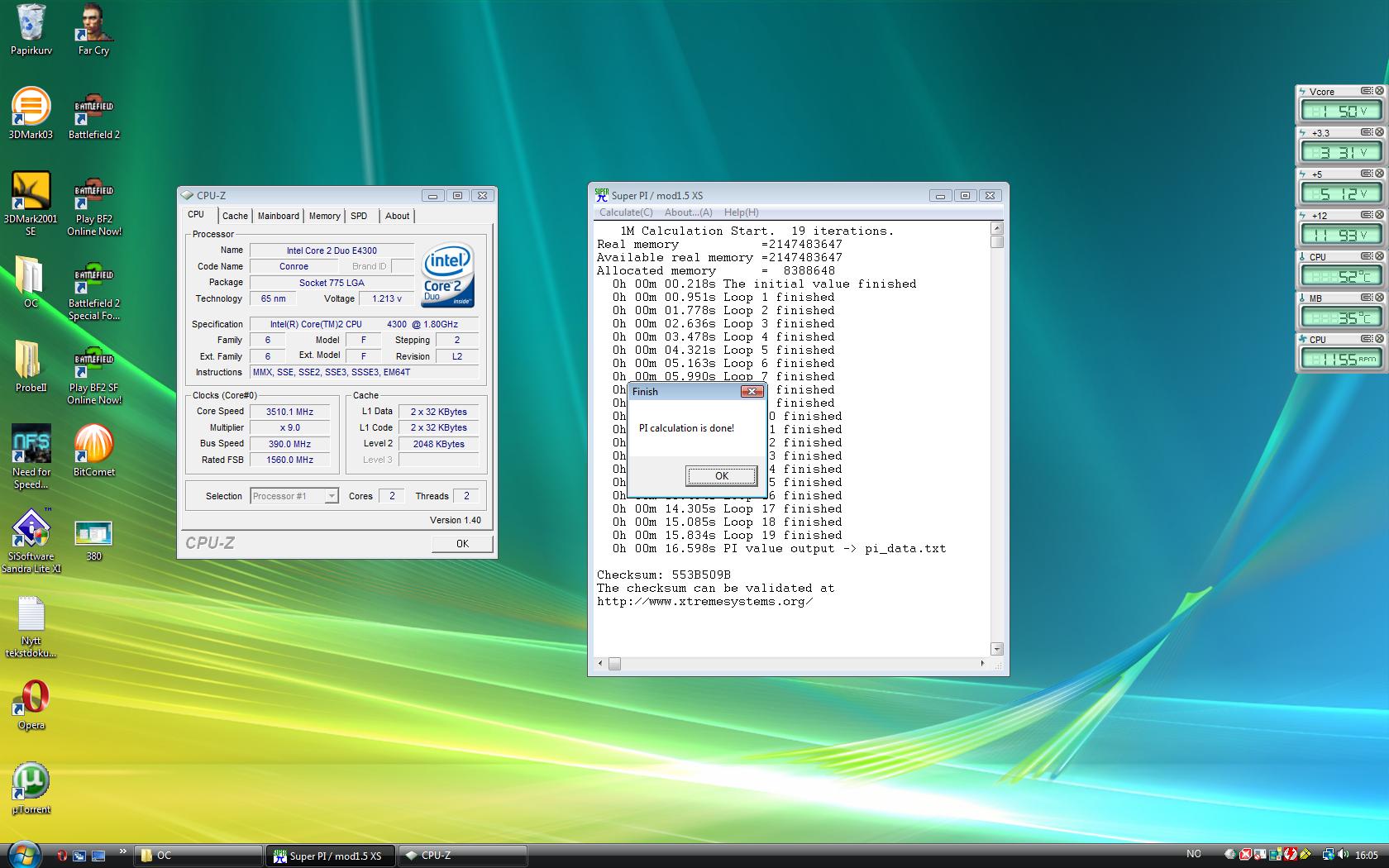This screenshot has width=1389, height=868.
Task: Click the Opera icon in Quick Launch
Action: tap(62, 856)
